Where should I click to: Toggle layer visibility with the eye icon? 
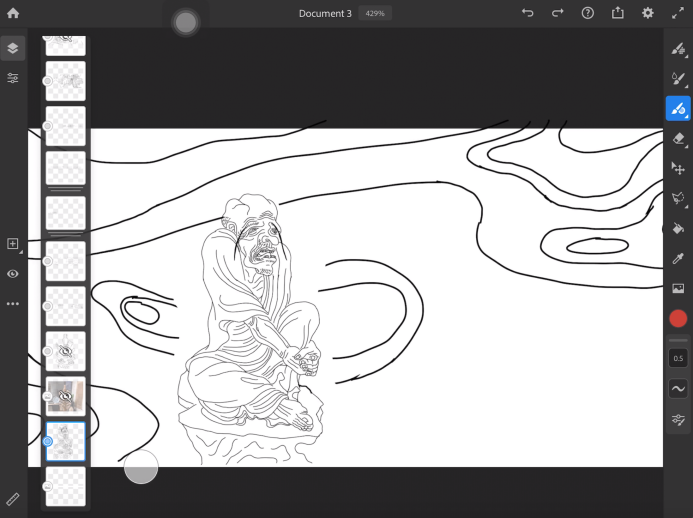click(x=13, y=274)
